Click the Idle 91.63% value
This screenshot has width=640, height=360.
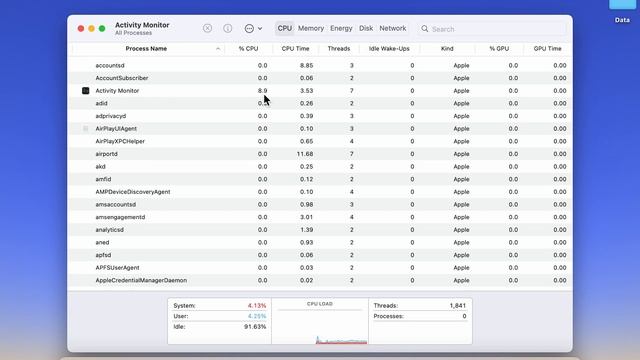pyautogui.click(x=255, y=327)
